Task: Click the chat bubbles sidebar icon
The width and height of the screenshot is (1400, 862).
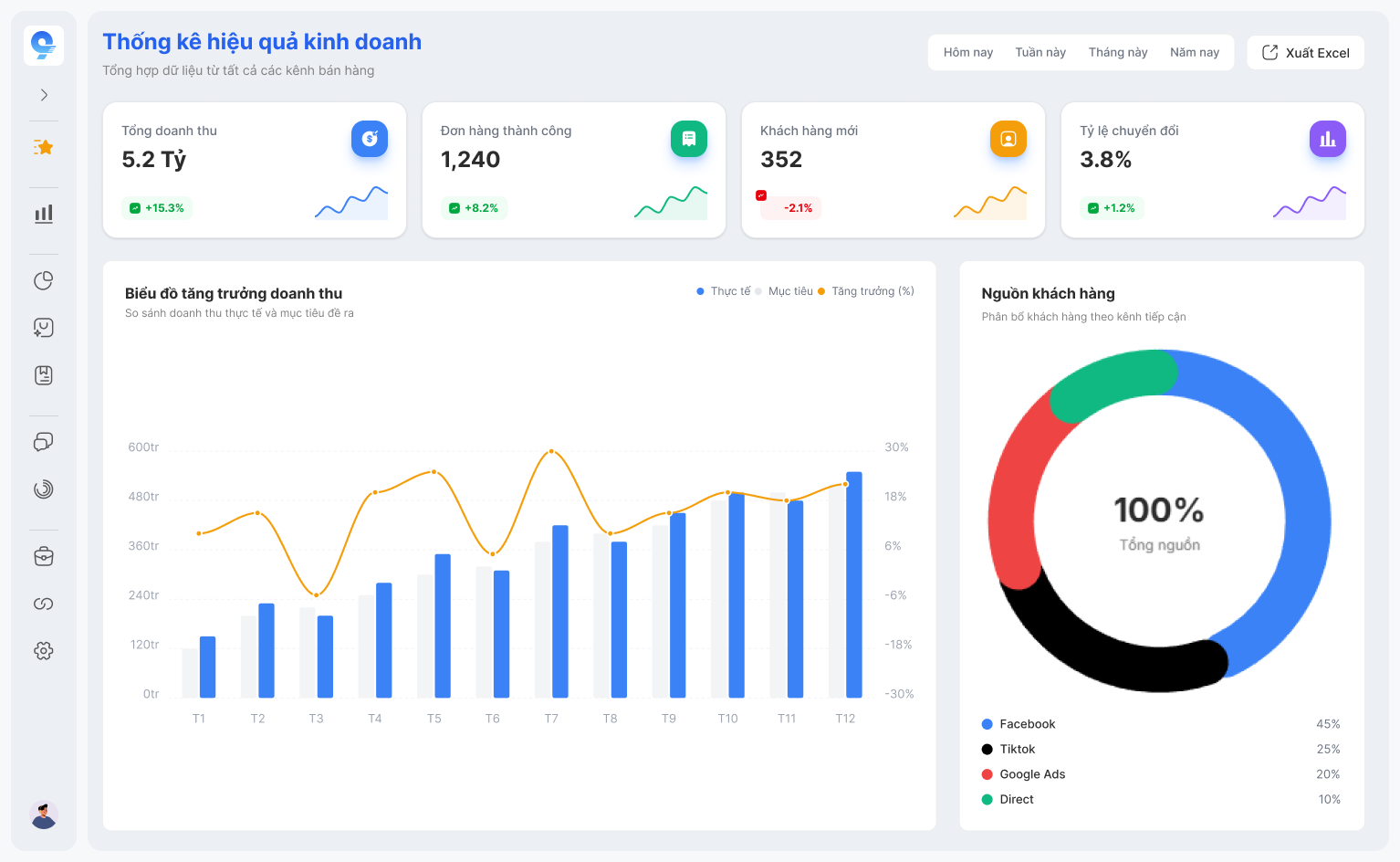Action: (44, 442)
